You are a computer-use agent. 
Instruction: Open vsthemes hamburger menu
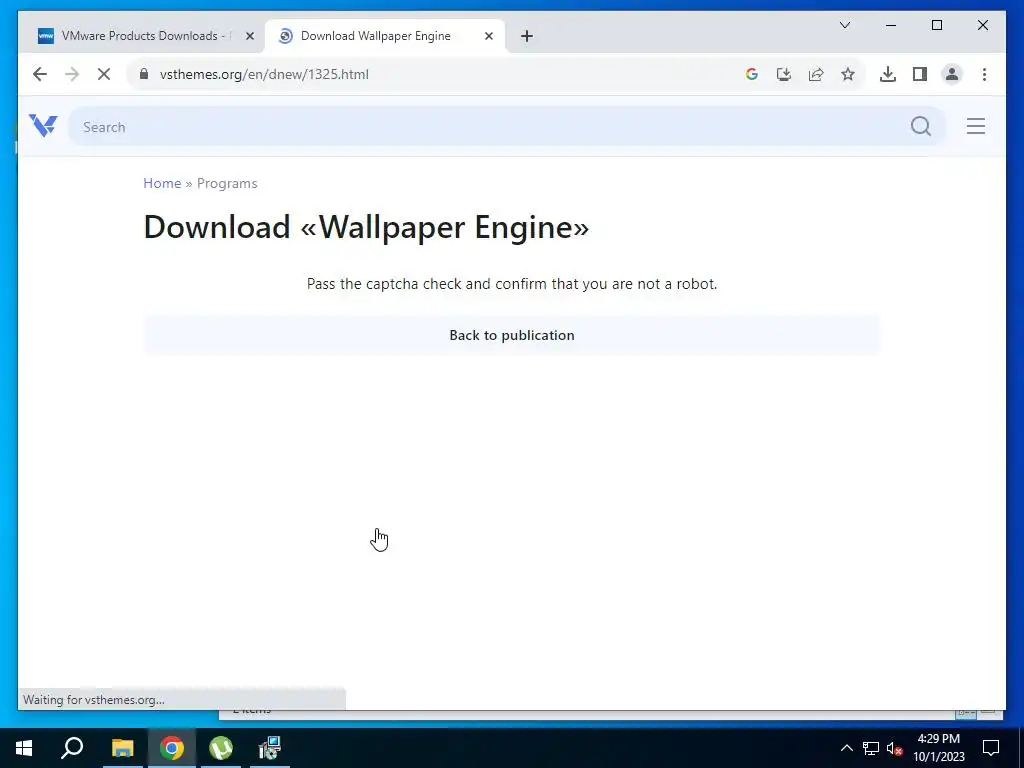[x=976, y=126]
